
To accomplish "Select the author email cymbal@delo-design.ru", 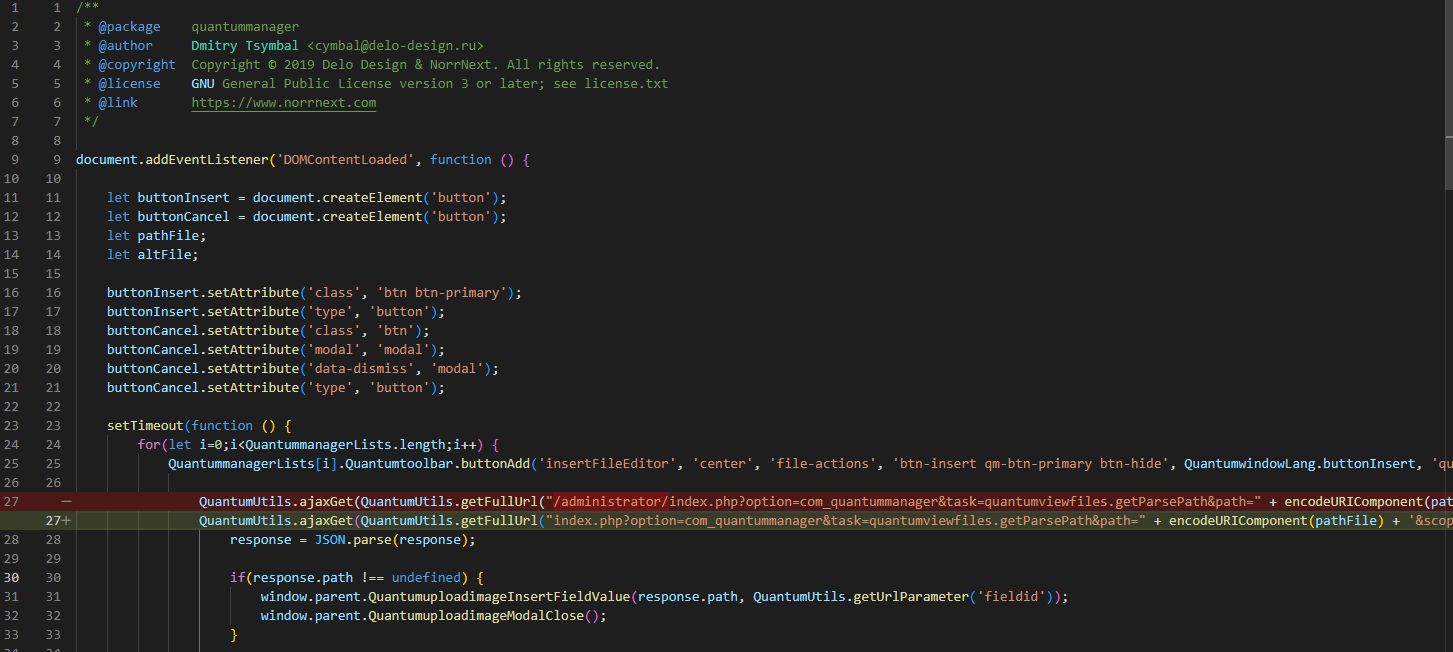I will (396, 45).
